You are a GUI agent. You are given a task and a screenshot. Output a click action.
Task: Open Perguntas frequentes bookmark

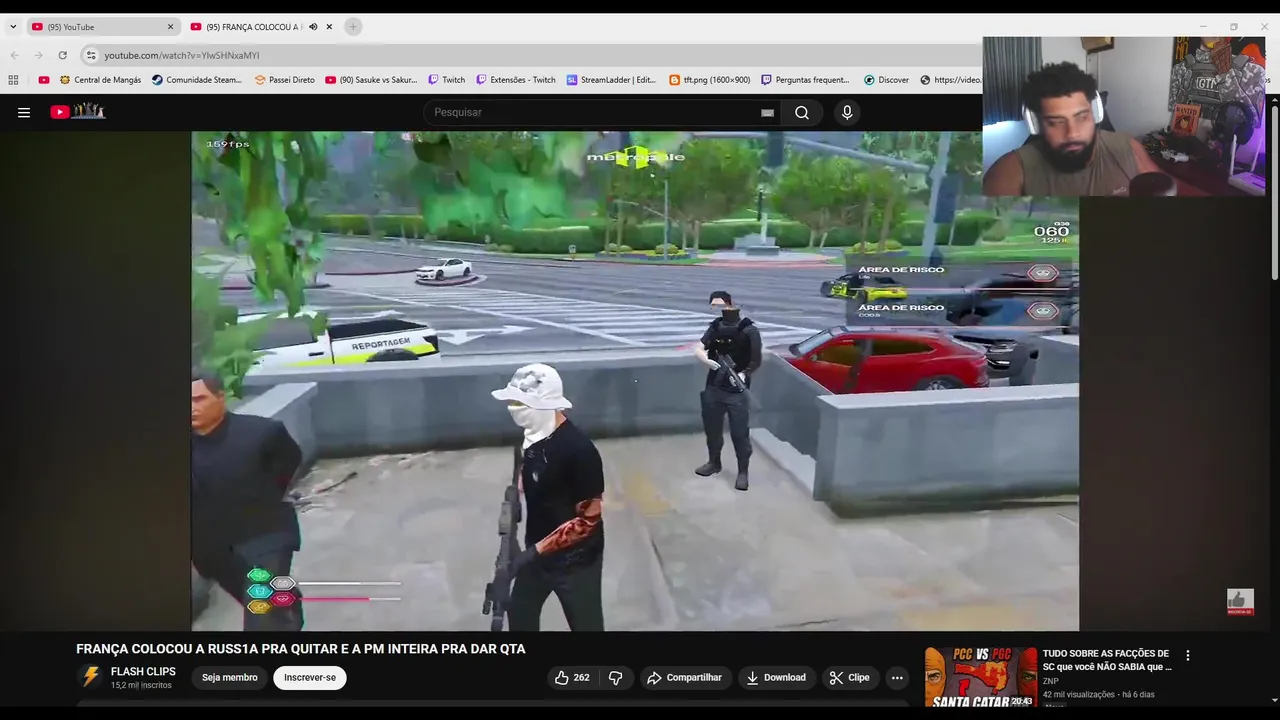pyautogui.click(x=805, y=80)
